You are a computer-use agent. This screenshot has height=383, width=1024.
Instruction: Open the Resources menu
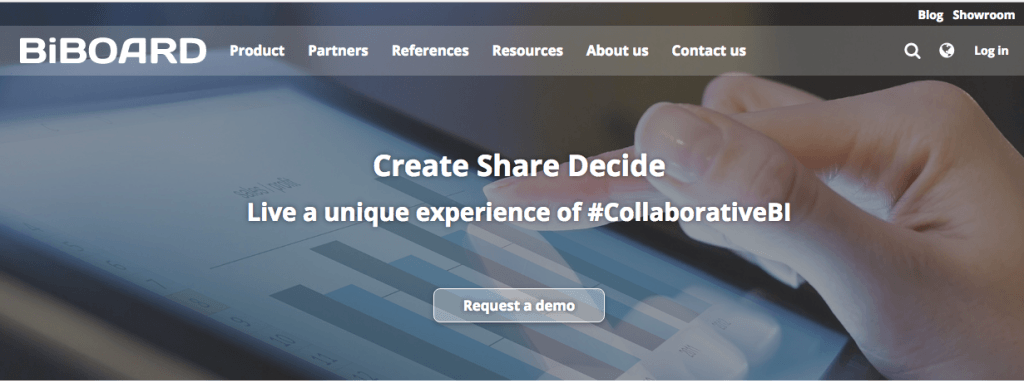pos(528,50)
